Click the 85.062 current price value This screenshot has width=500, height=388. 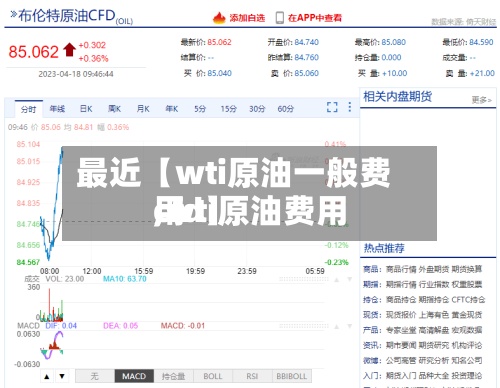click(x=34, y=52)
